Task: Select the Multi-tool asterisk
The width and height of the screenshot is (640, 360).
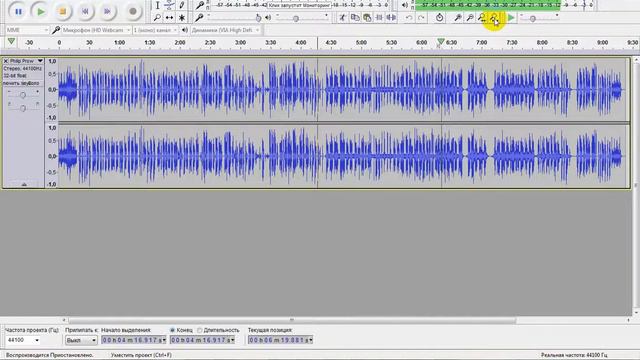Action: 182,18
